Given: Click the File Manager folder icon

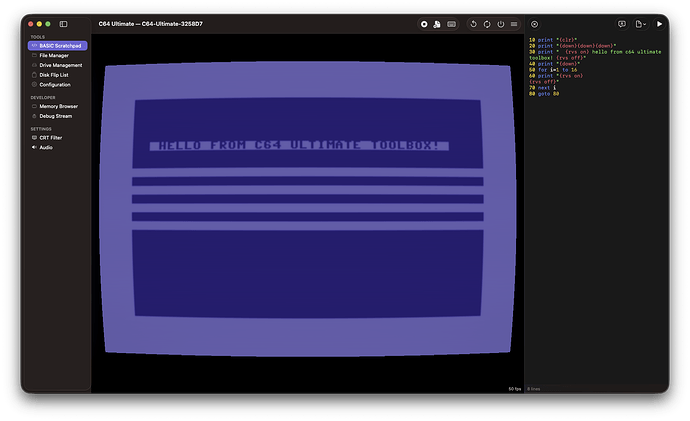Looking at the screenshot, I should [34, 55].
